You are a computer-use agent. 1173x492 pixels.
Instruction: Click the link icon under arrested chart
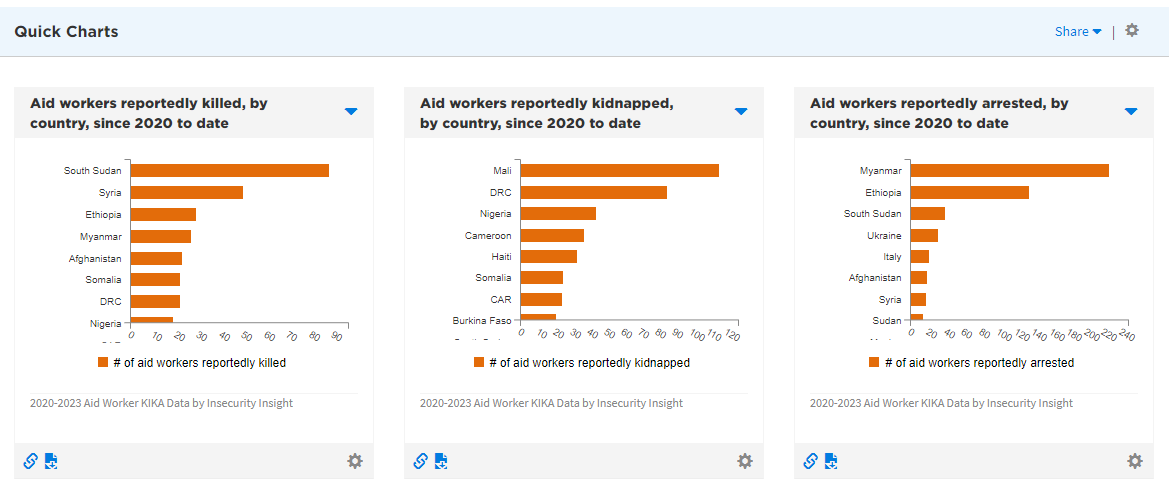coord(810,461)
